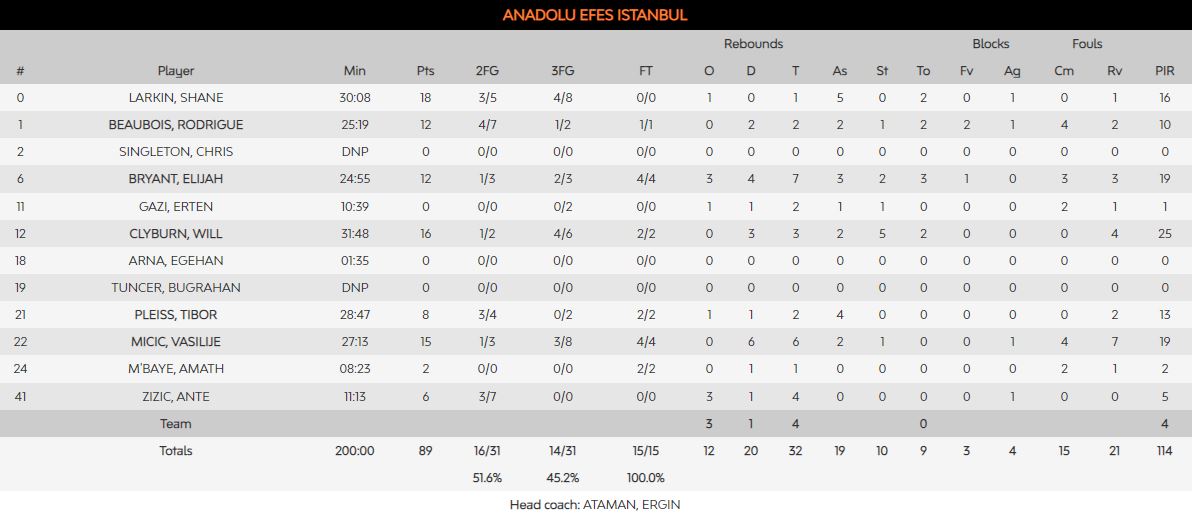Click TUNCER, BUGRAHAN player name
Screen dimensions: 1195x521
pyautogui.click(x=176, y=288)
